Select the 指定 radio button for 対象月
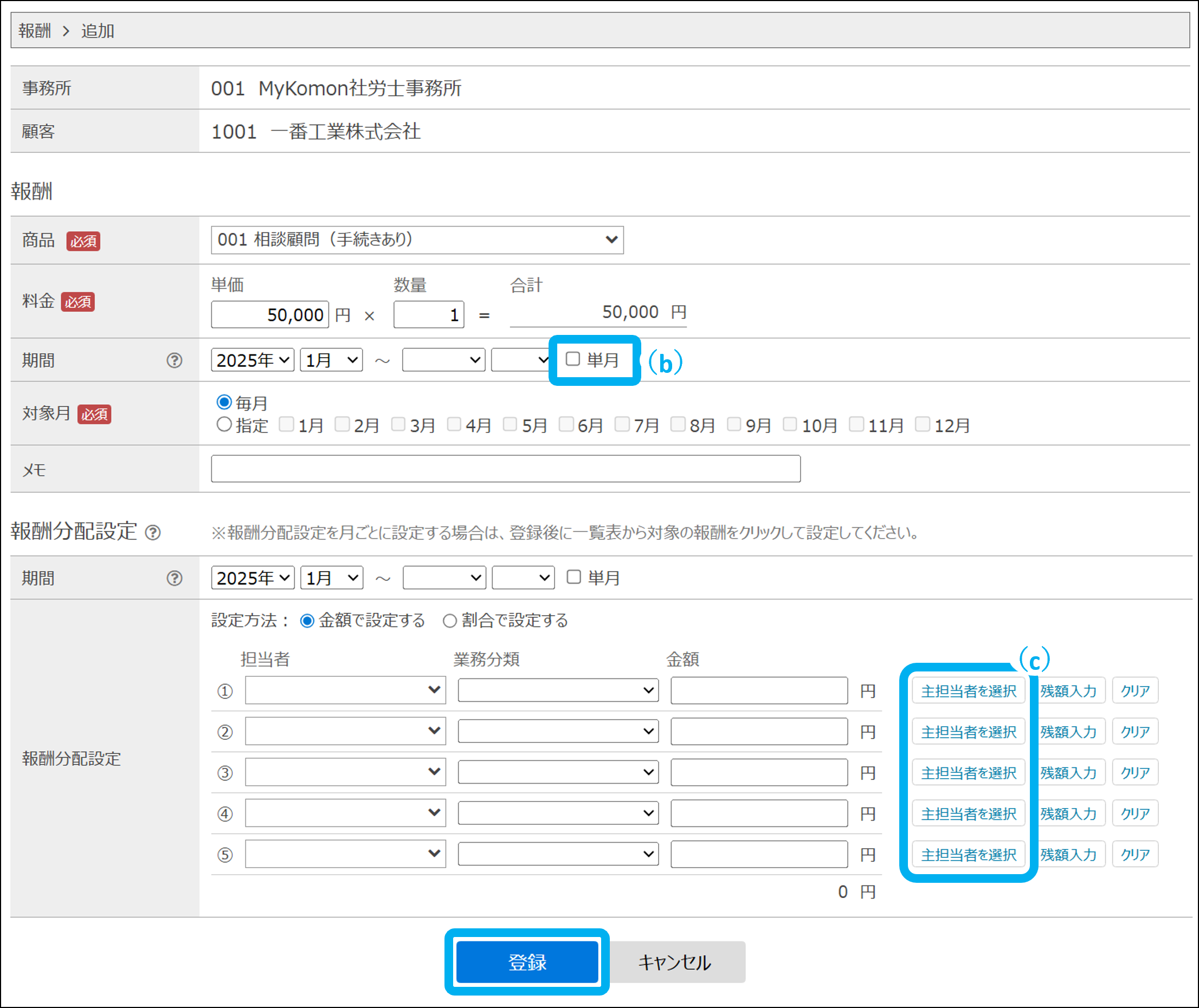This screenshot has height=1008, width=1199. point(224,424)
